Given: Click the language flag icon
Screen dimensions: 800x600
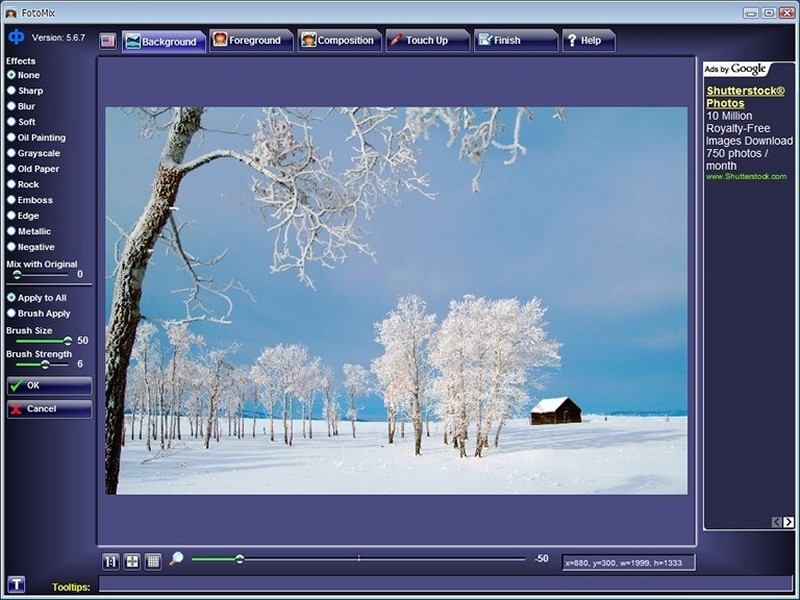Looking at the screenshot, I should [x=108, y=41].
